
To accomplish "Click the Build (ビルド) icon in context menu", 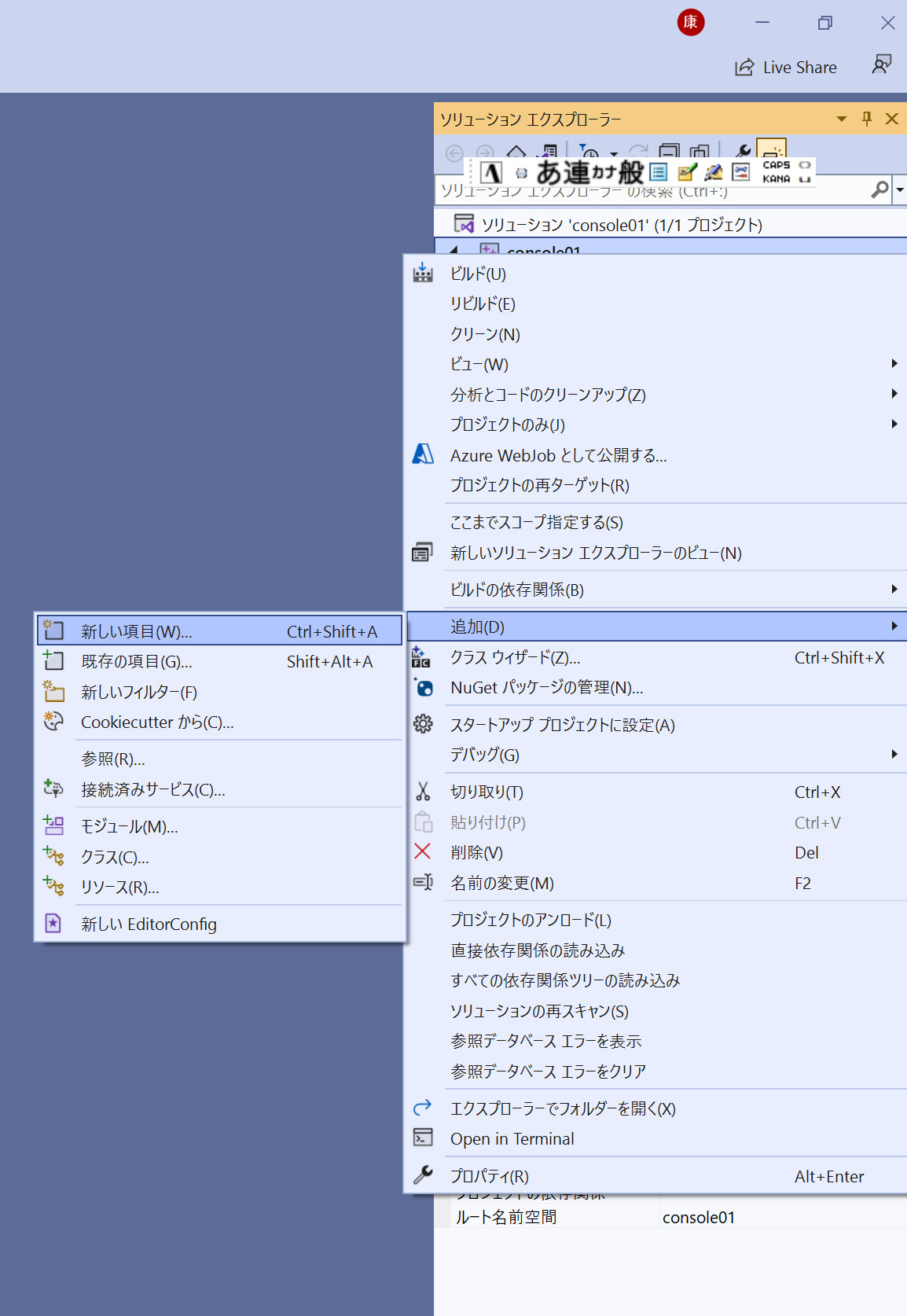I will (423, 273).
